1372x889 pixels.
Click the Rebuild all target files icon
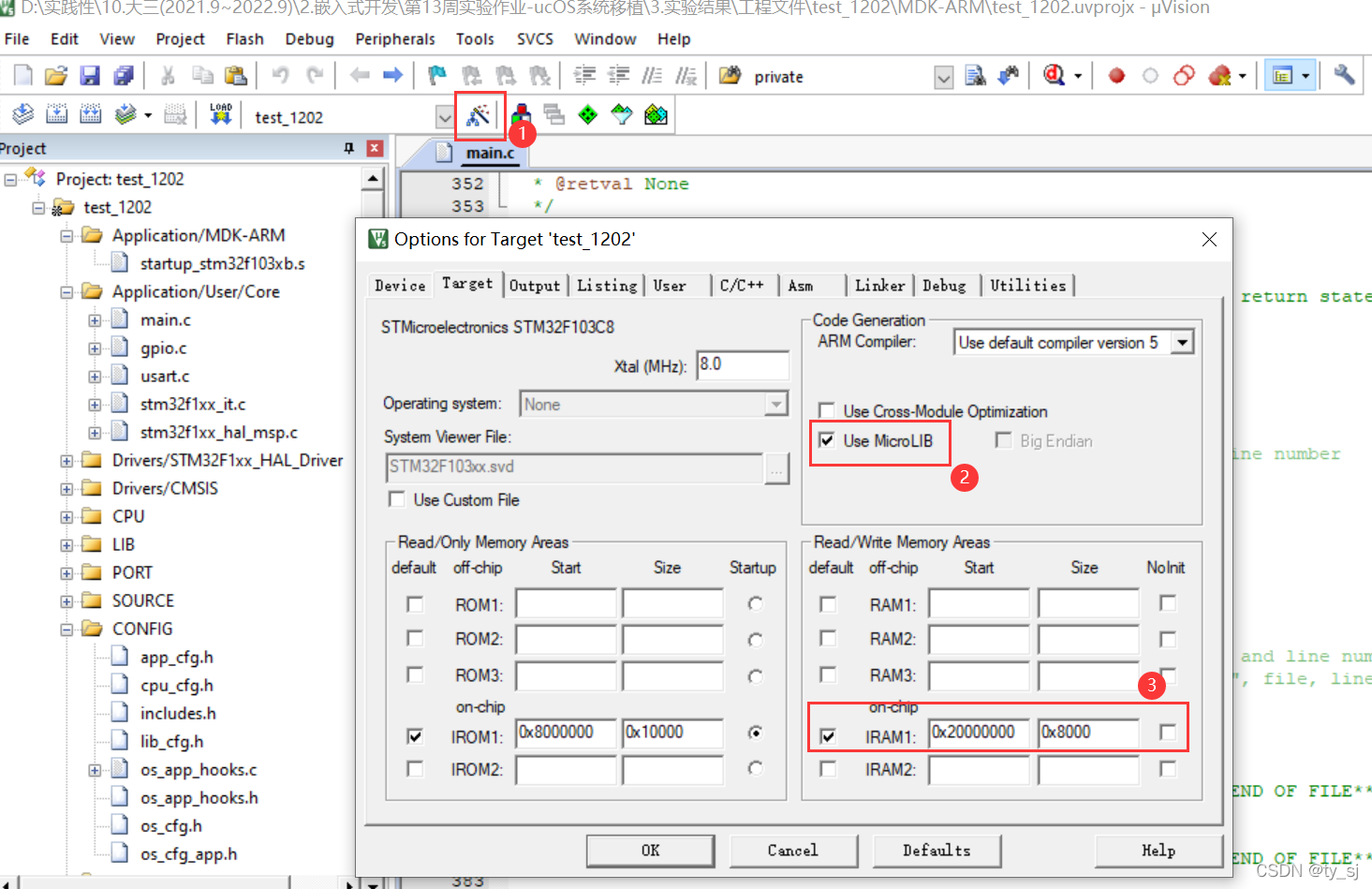tap(90, 115)
